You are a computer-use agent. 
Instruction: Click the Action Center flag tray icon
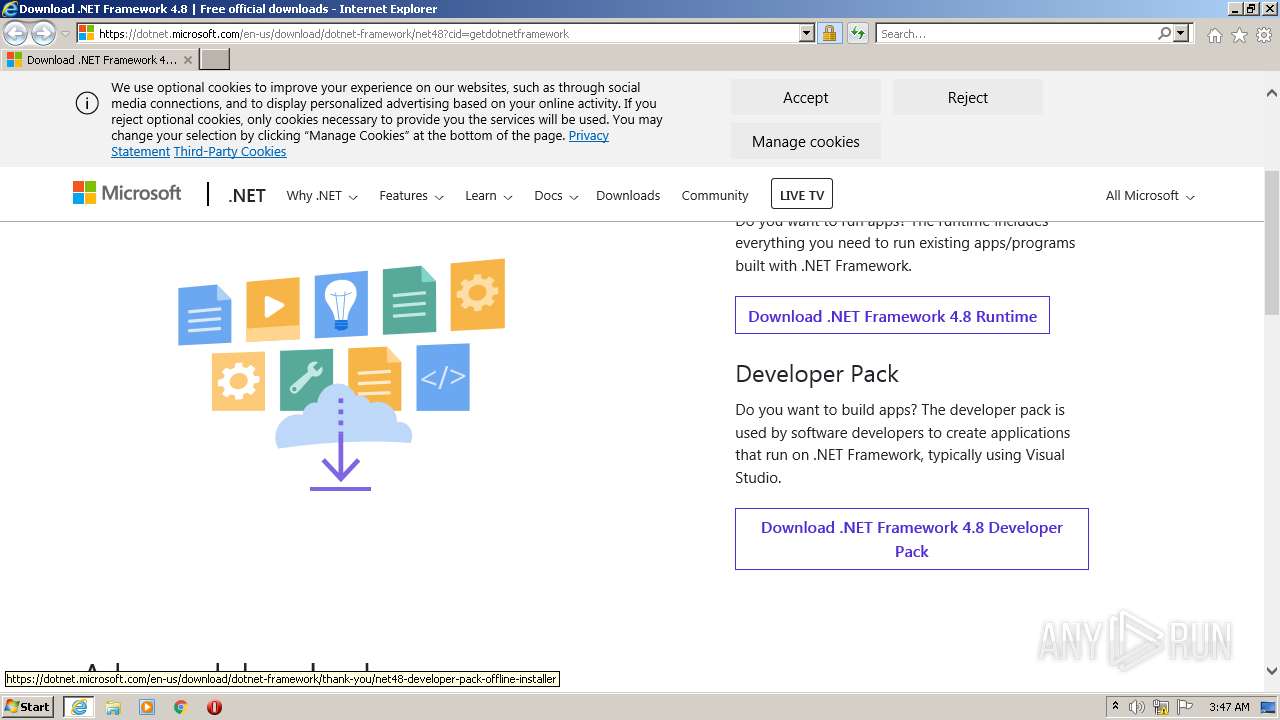1185,707
